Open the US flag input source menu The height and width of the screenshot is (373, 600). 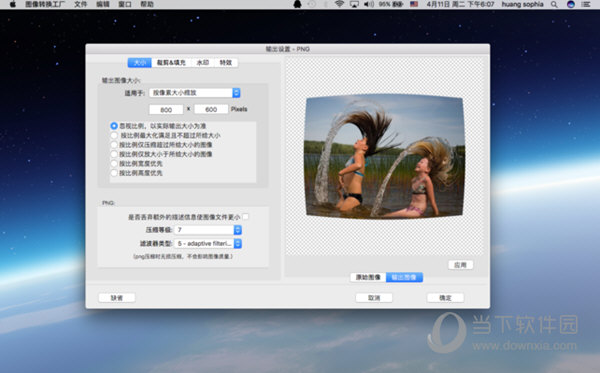414,4
